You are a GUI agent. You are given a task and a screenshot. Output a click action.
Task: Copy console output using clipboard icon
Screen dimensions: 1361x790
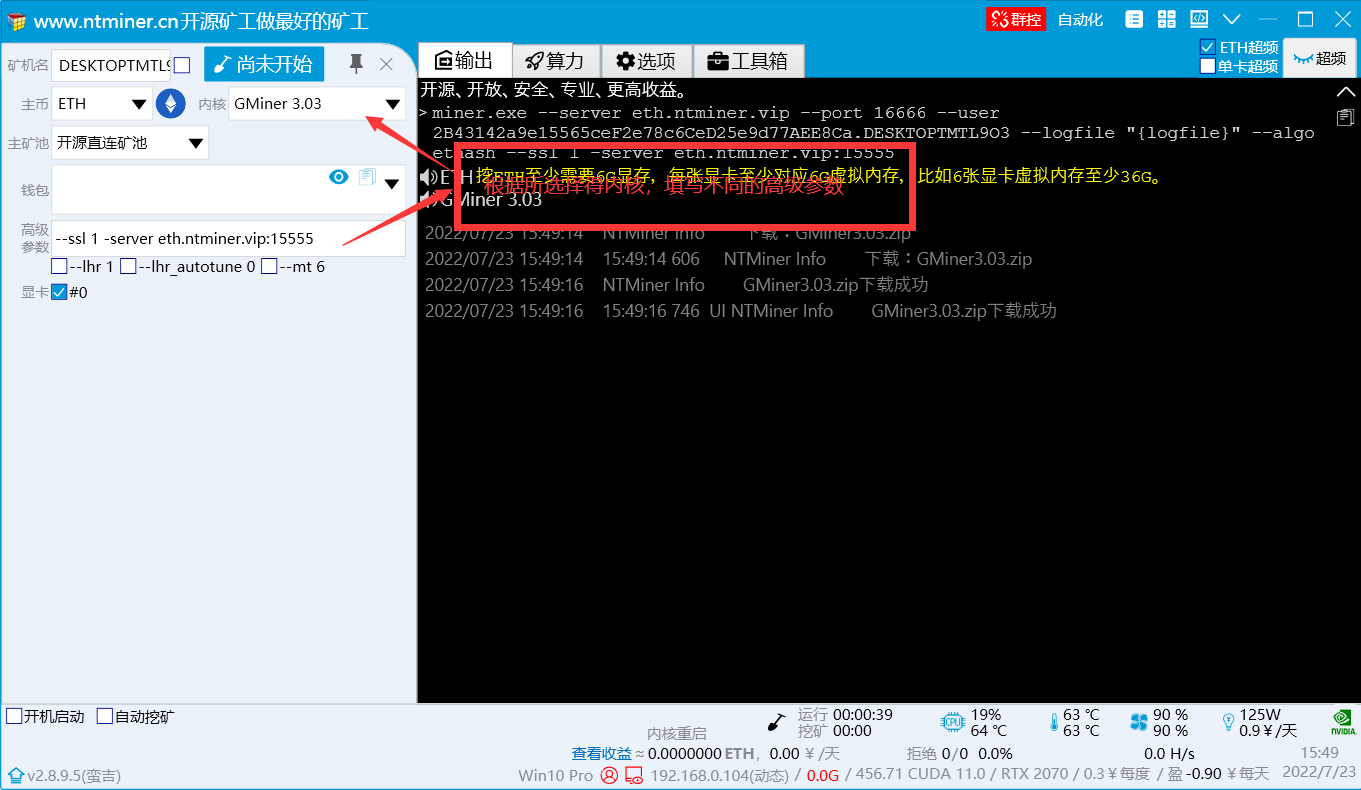pos(1345,117)
